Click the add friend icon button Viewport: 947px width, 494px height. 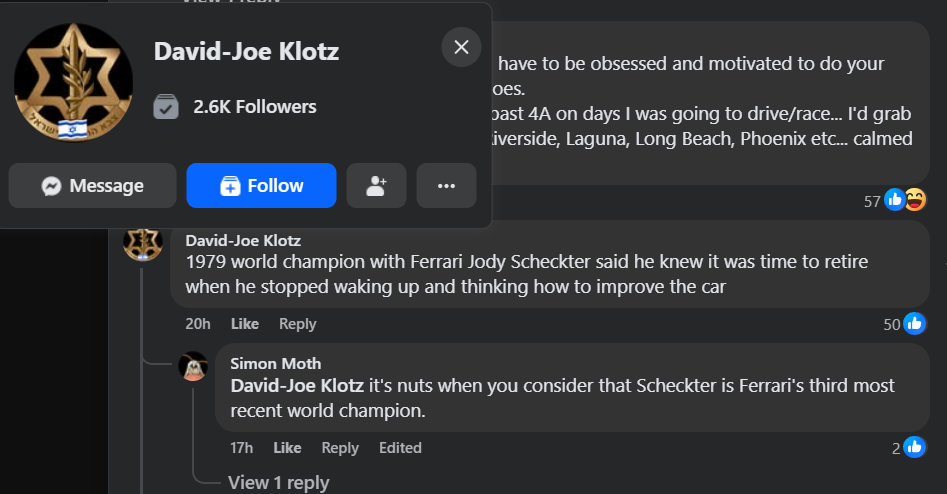click(x=376, y=186)
